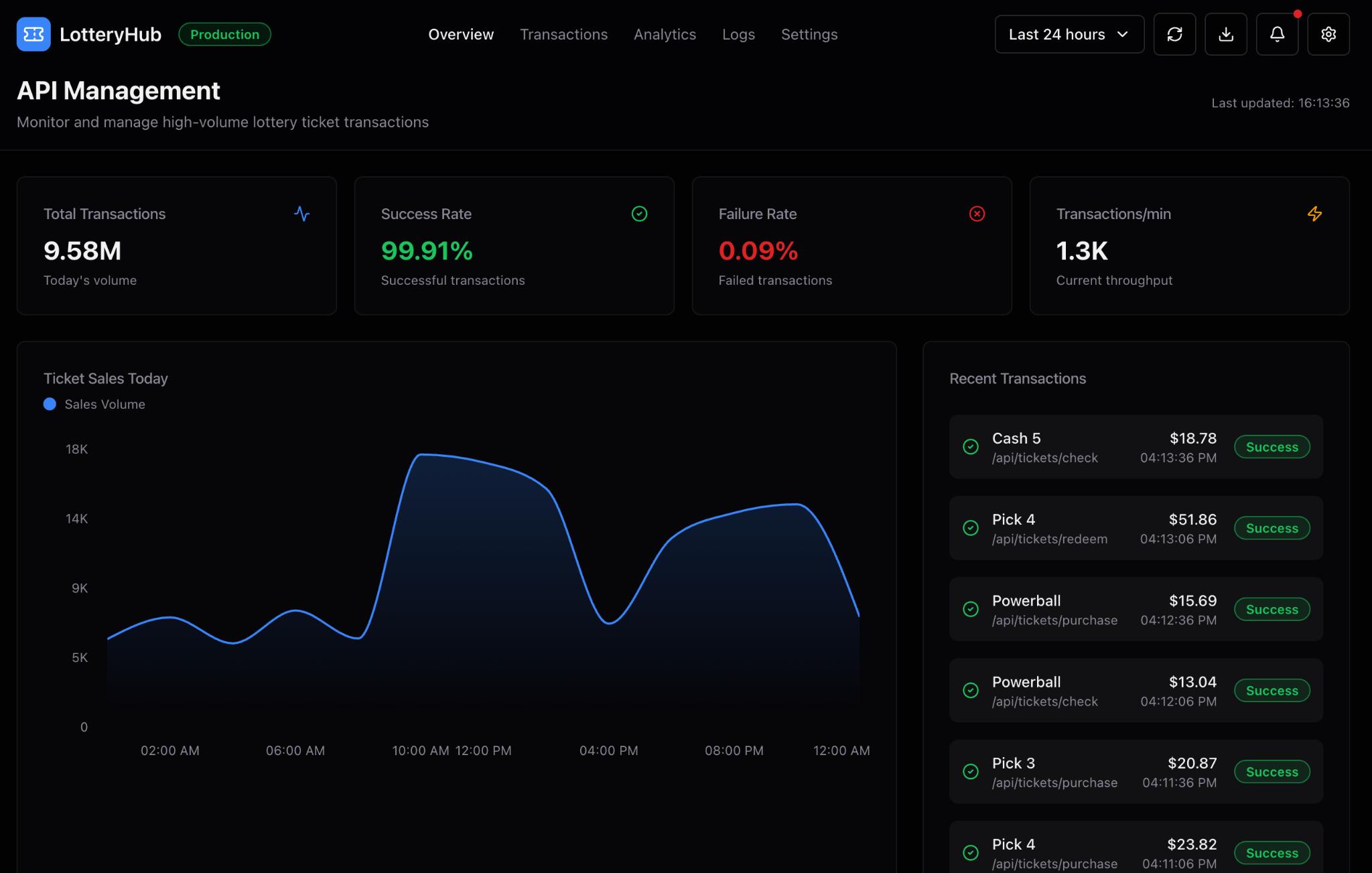Click the Production environment badge
This screenshot has height=873, width=1372.
point(224,34)
